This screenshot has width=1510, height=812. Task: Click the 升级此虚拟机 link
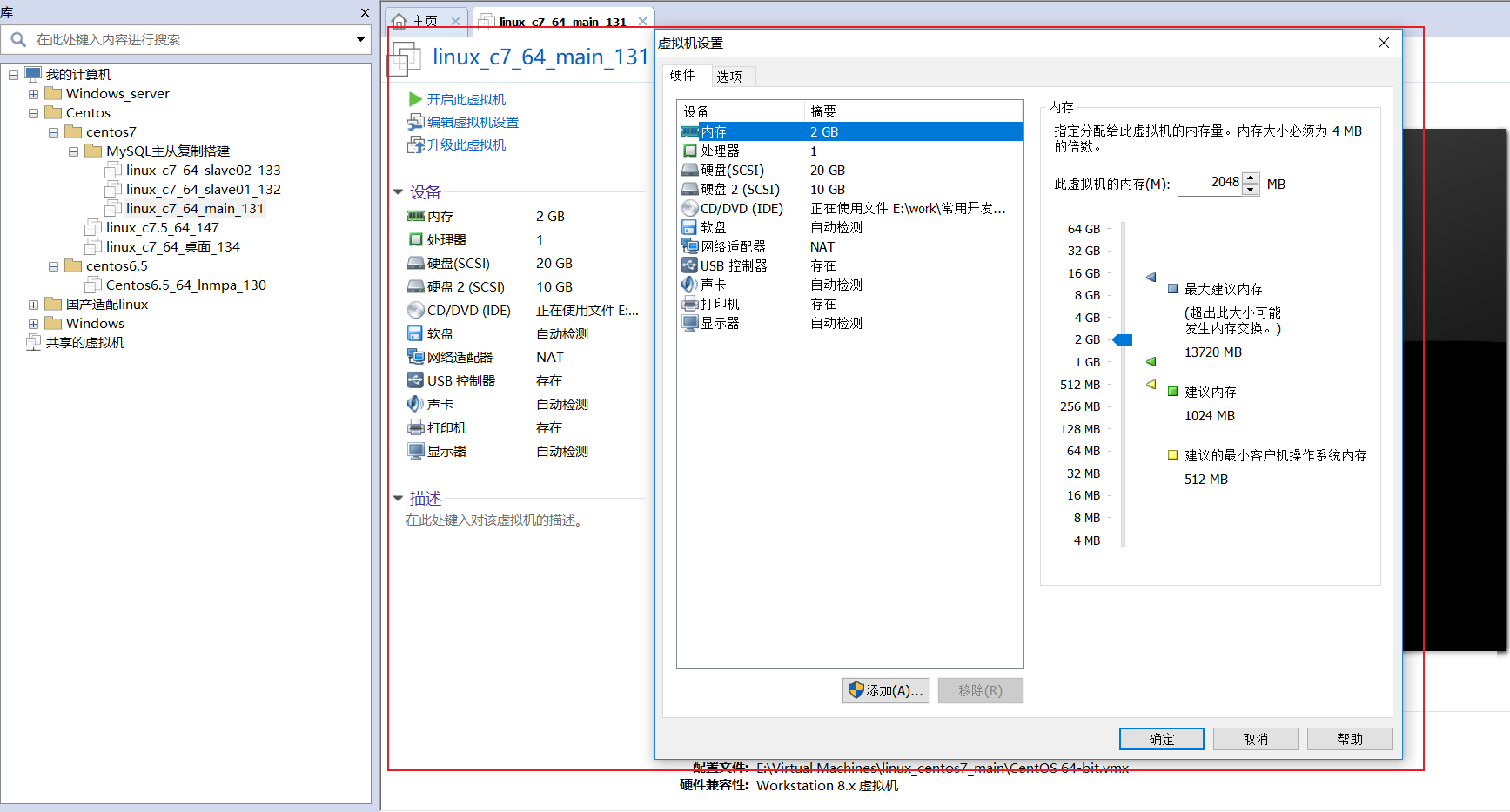click(466, 144)
